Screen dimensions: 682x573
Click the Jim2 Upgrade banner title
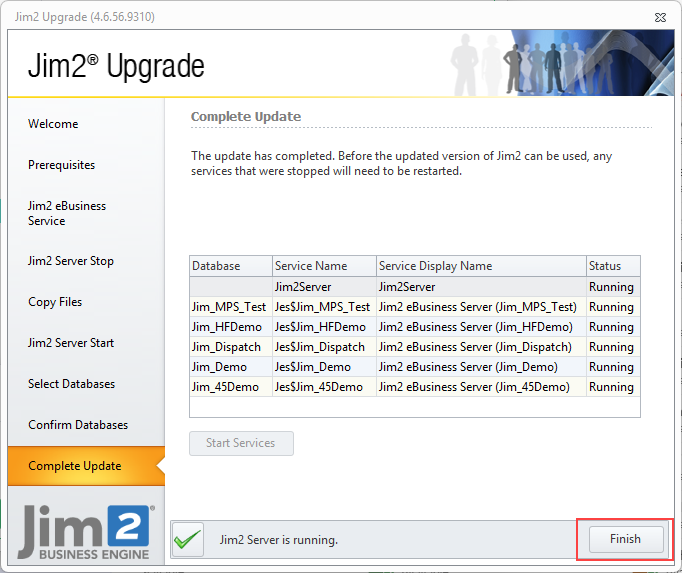pyautogui.click(x=116, y=66)
